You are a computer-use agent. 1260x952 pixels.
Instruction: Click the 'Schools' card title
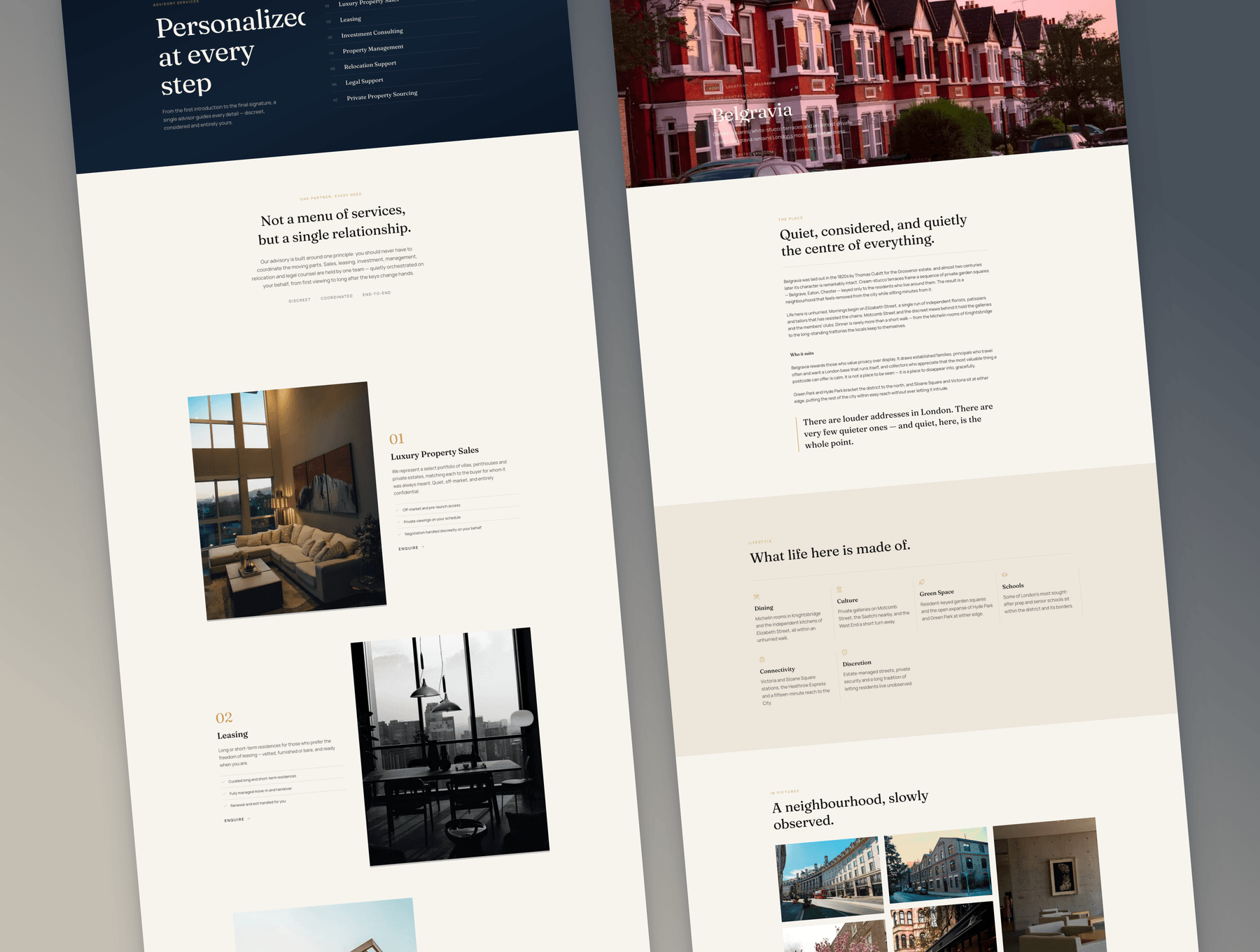1013,586
